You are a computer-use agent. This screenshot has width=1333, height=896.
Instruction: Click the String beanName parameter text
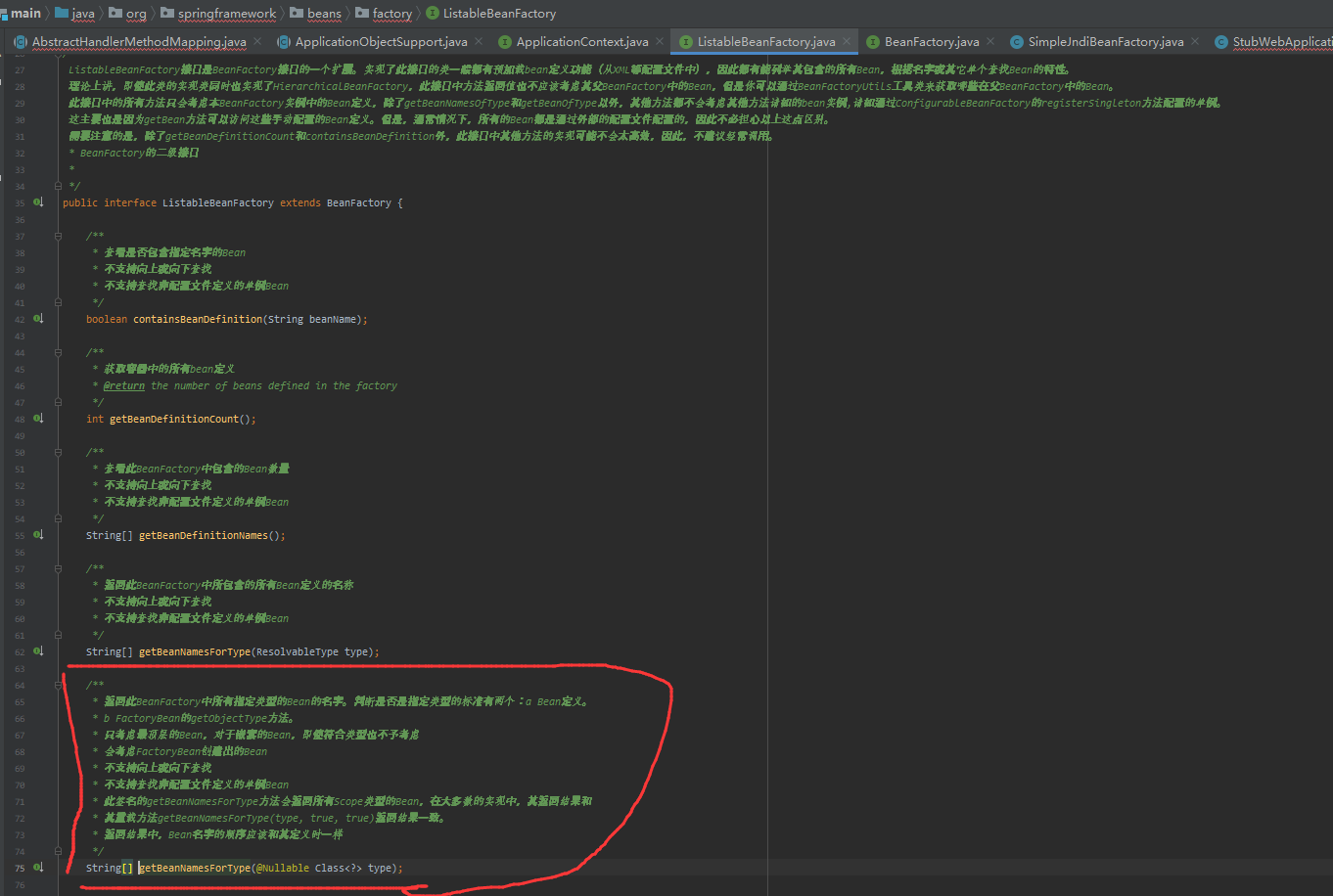tap(313, 319)
